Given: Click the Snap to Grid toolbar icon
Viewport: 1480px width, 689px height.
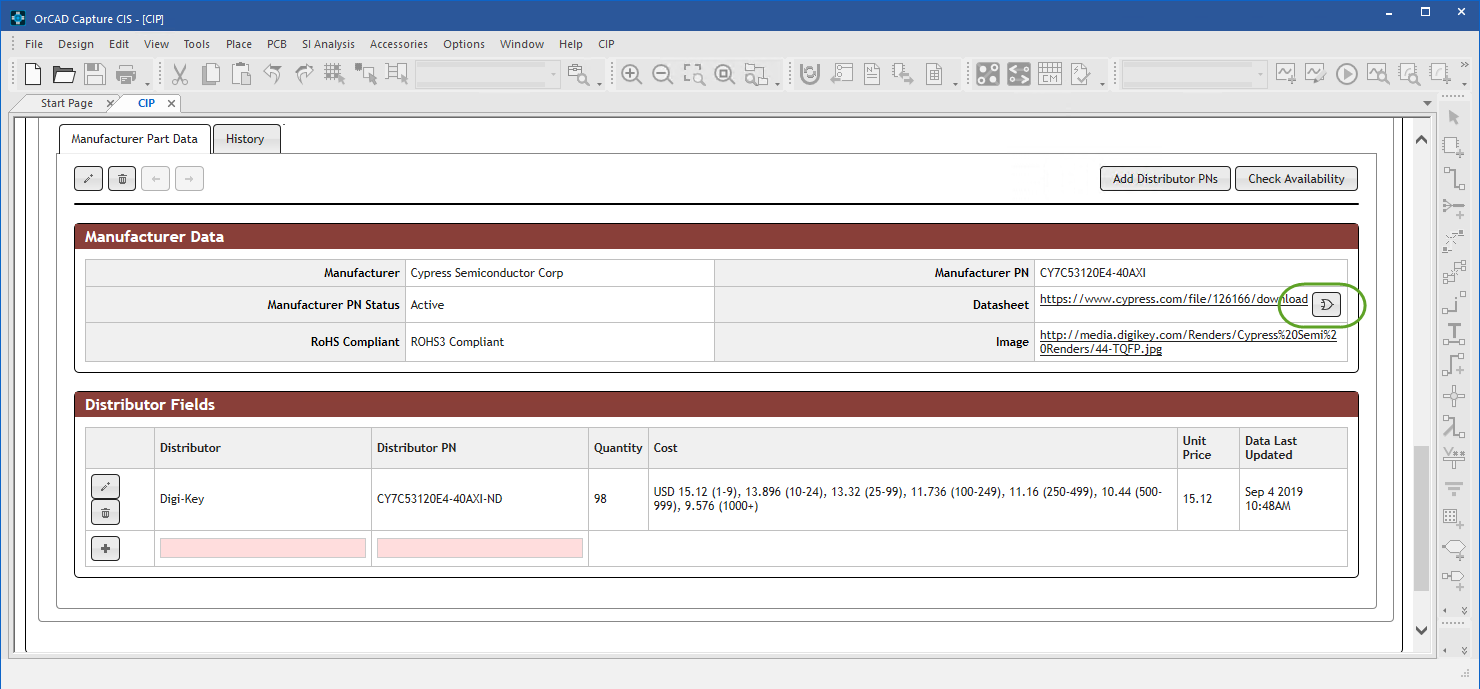Looking at the screenshot, I should click(333, 74).
